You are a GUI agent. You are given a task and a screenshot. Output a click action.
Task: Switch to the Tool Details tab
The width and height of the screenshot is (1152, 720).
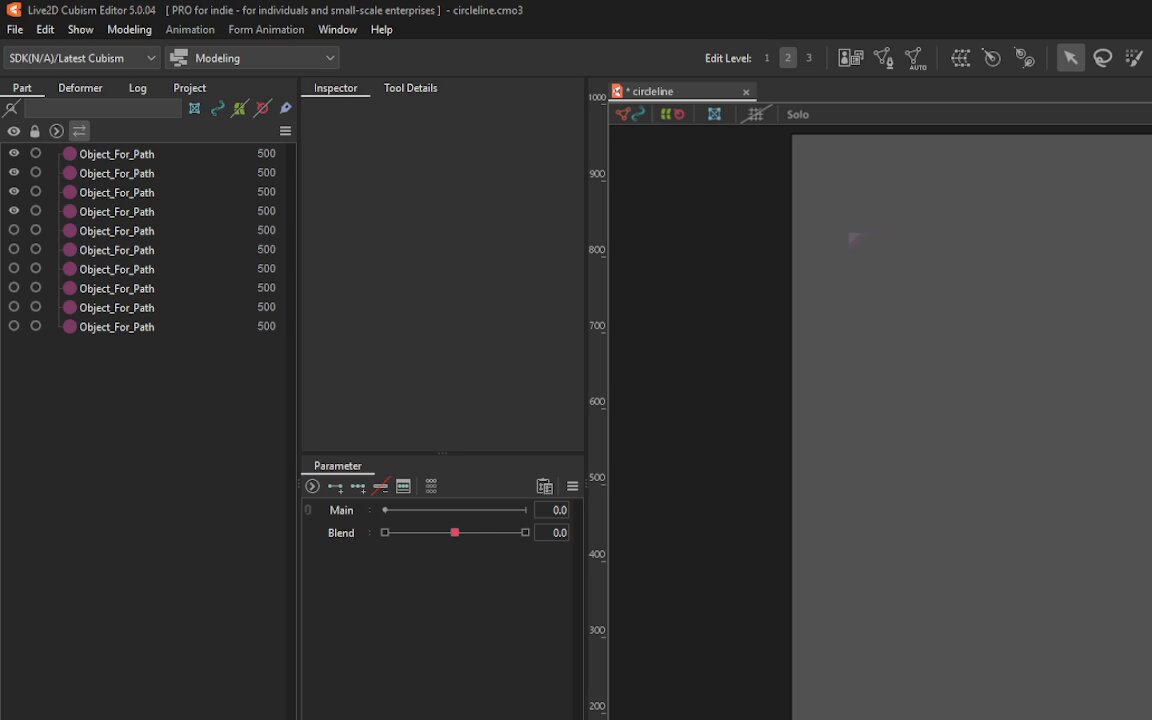click(411, 88)
